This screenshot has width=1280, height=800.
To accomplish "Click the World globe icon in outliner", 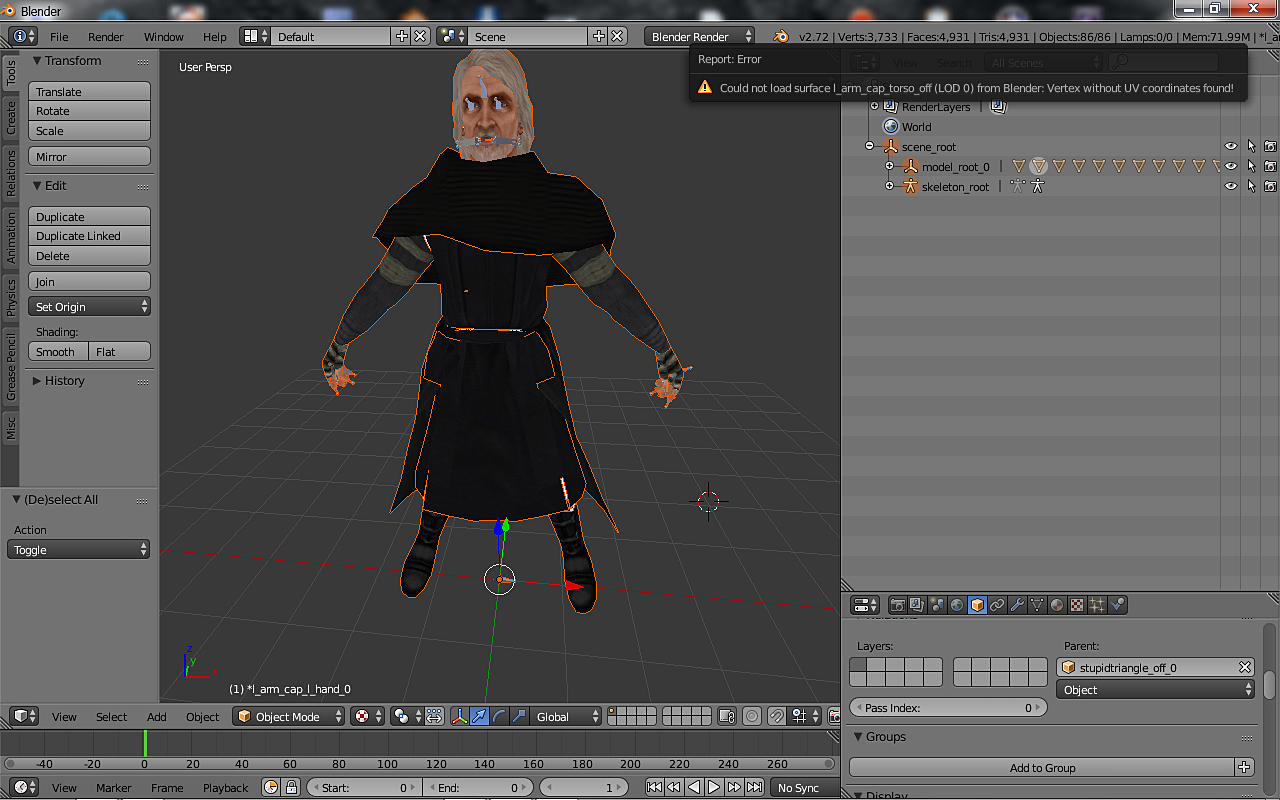I will [891, 127].
